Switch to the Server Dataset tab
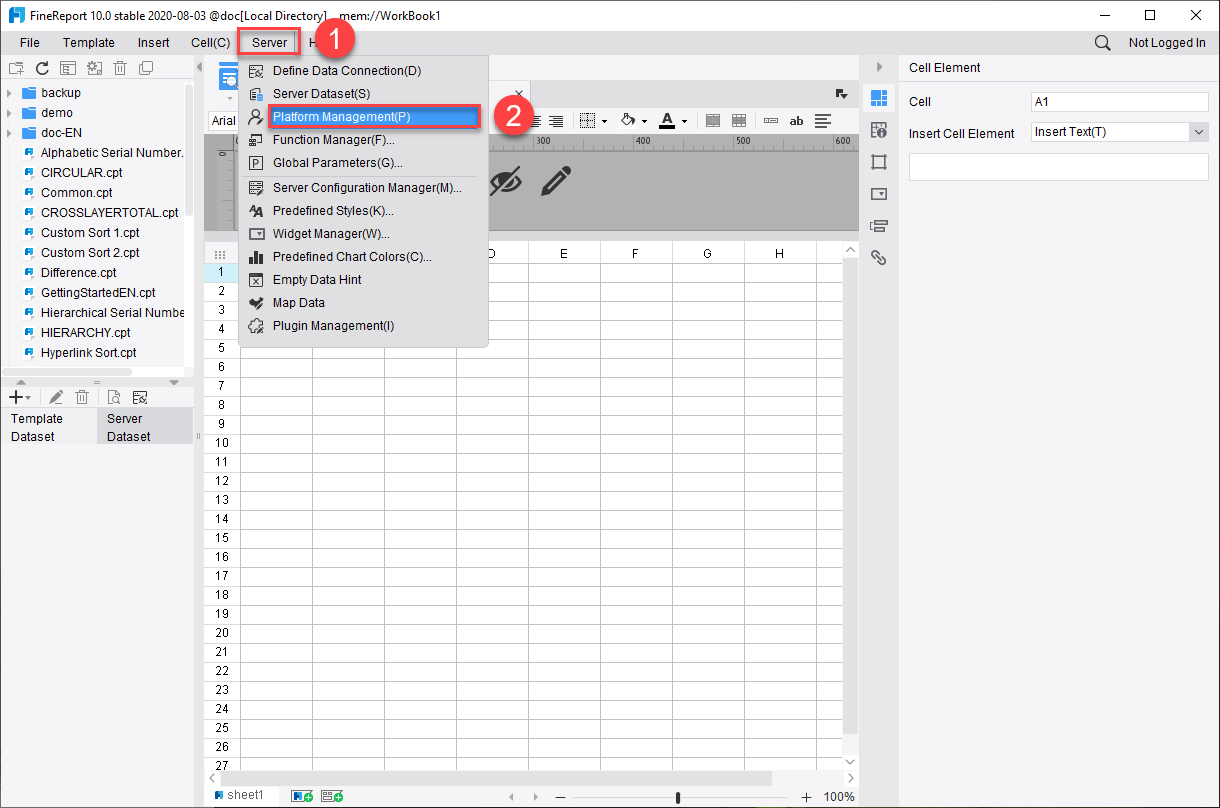Viewport: 1220px width, 808px height. pos(145,427)
